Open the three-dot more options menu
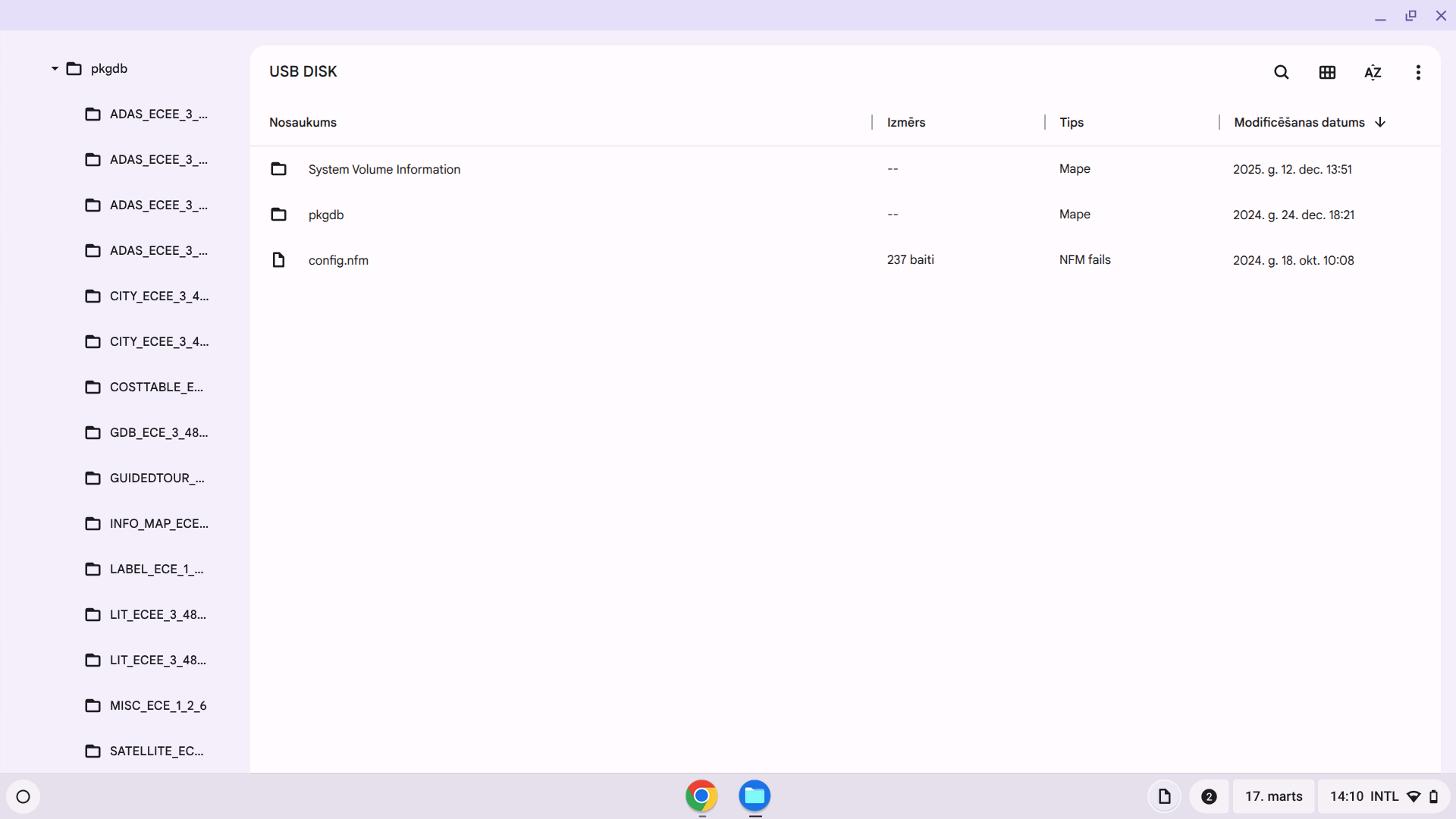The height and width of the screenshot is (819, 1456). [1418, 72]
